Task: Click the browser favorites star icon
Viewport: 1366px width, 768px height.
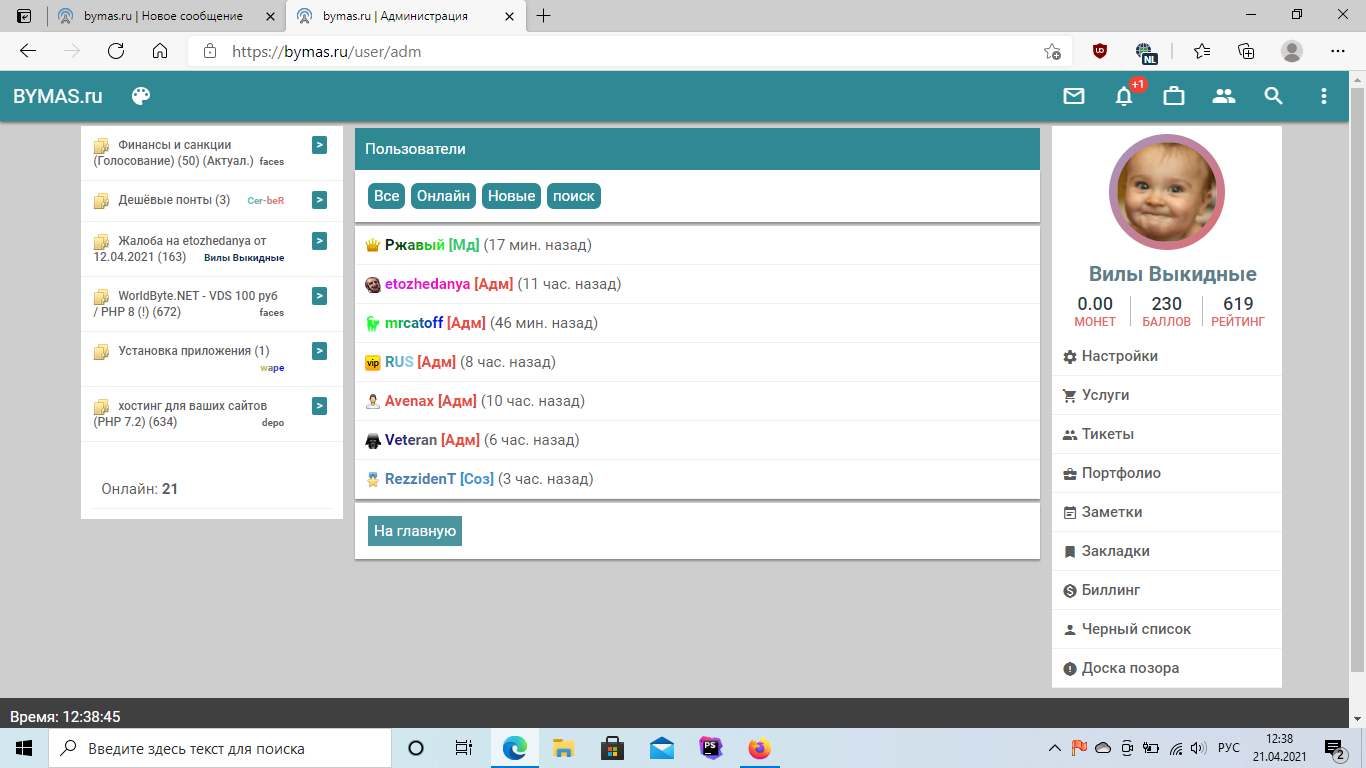Action: click(1201, 51)
